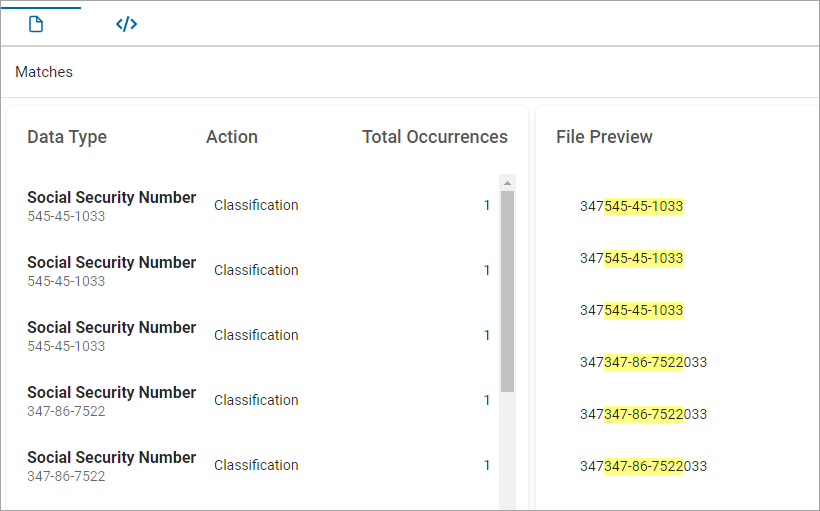
Task: Click the Total Occurrences column header
Action: (434, 137)
